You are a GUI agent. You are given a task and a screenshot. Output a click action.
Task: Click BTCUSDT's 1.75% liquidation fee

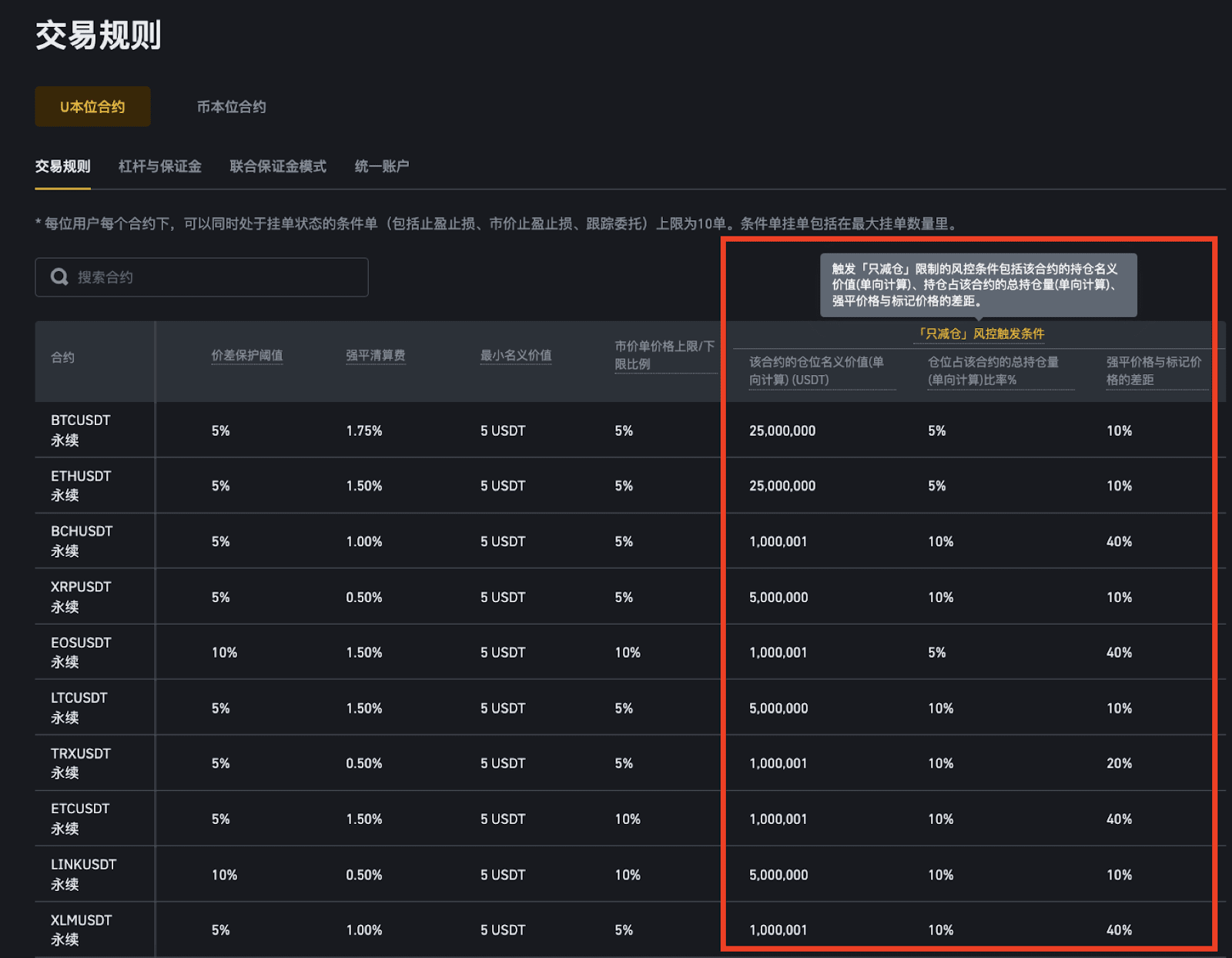pos(364,430)
